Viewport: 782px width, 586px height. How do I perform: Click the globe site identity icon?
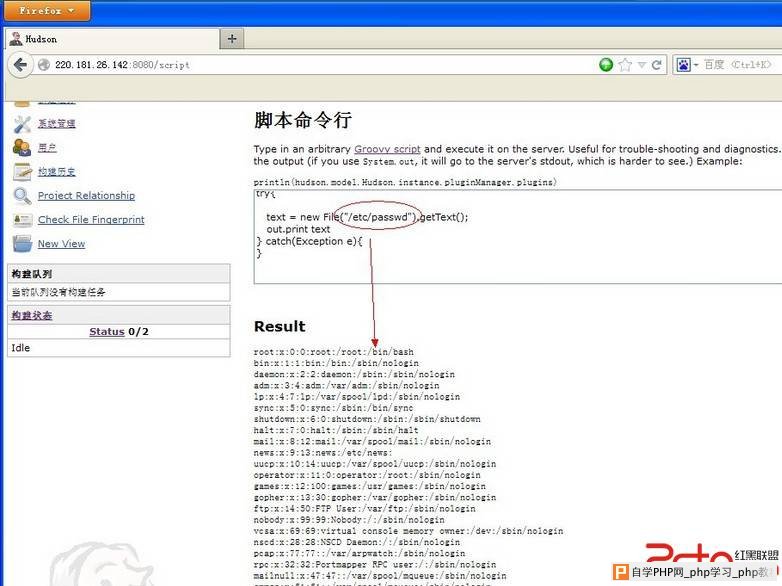click(44, 65)
